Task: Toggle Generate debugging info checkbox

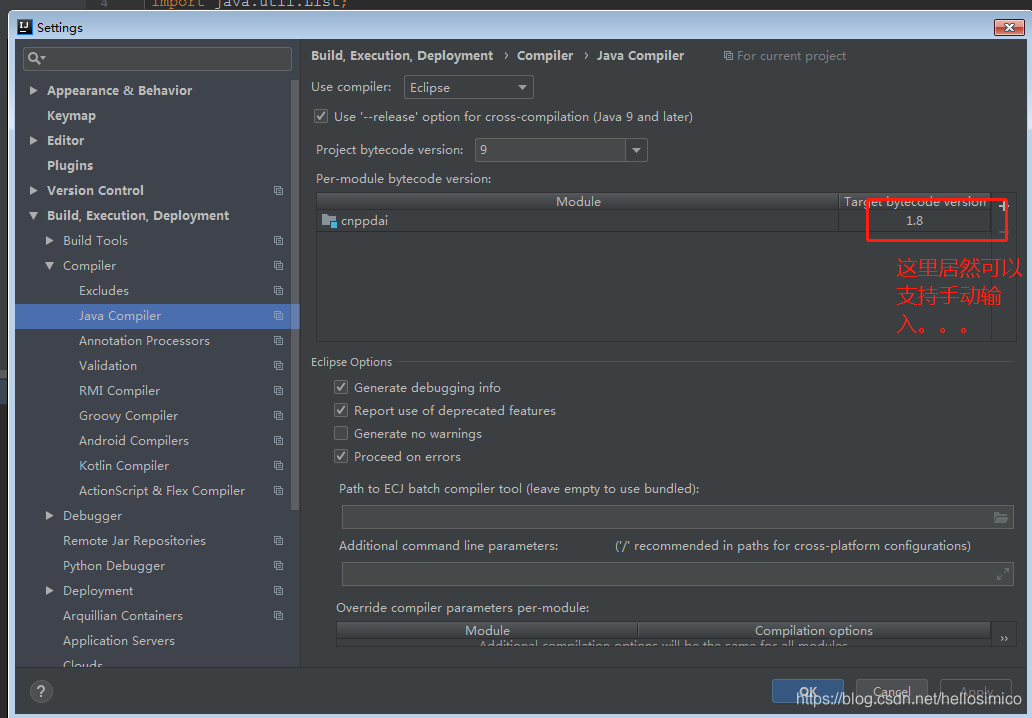Action: point(341,387)
